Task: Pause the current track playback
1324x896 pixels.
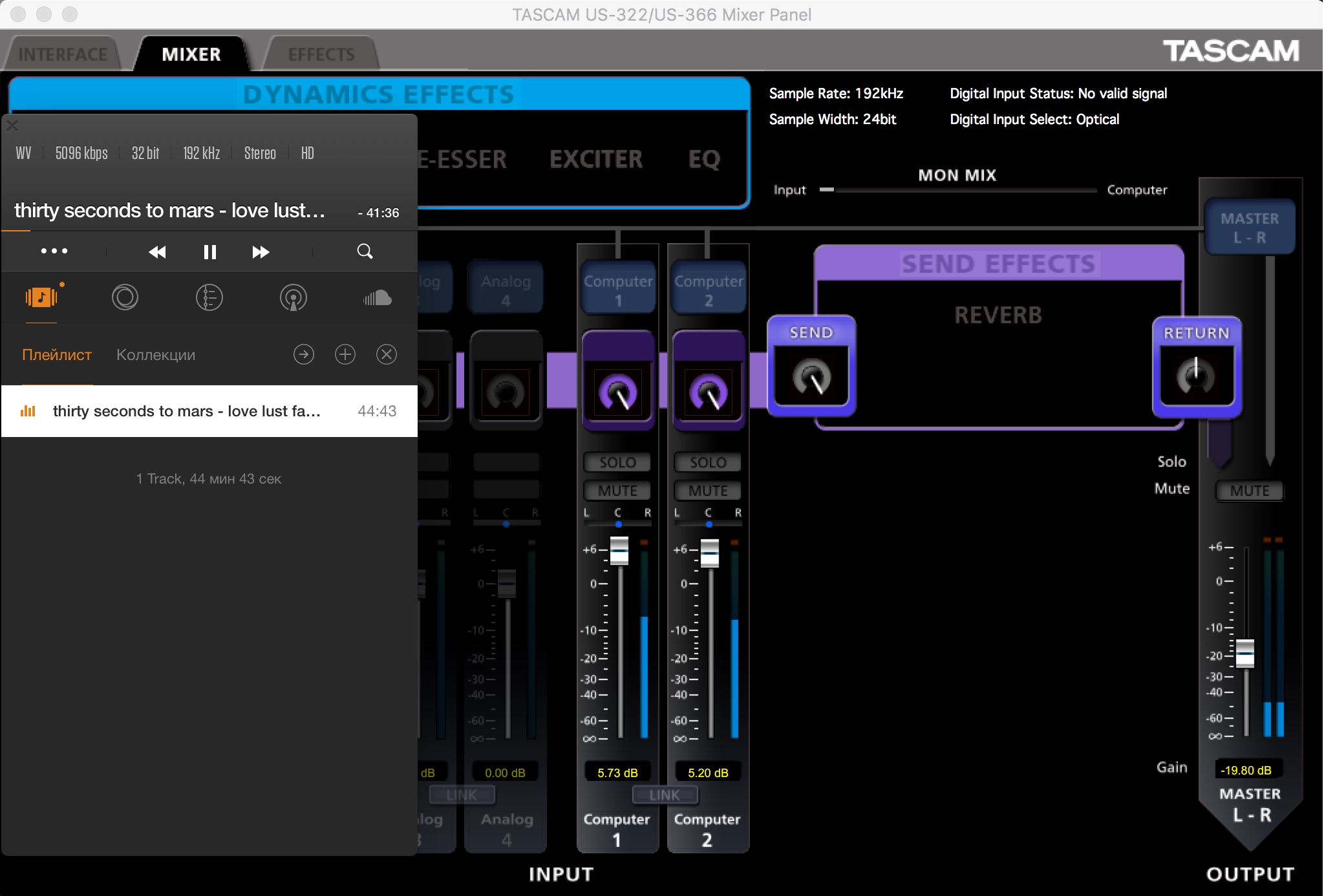Action: tap(209, 251)
